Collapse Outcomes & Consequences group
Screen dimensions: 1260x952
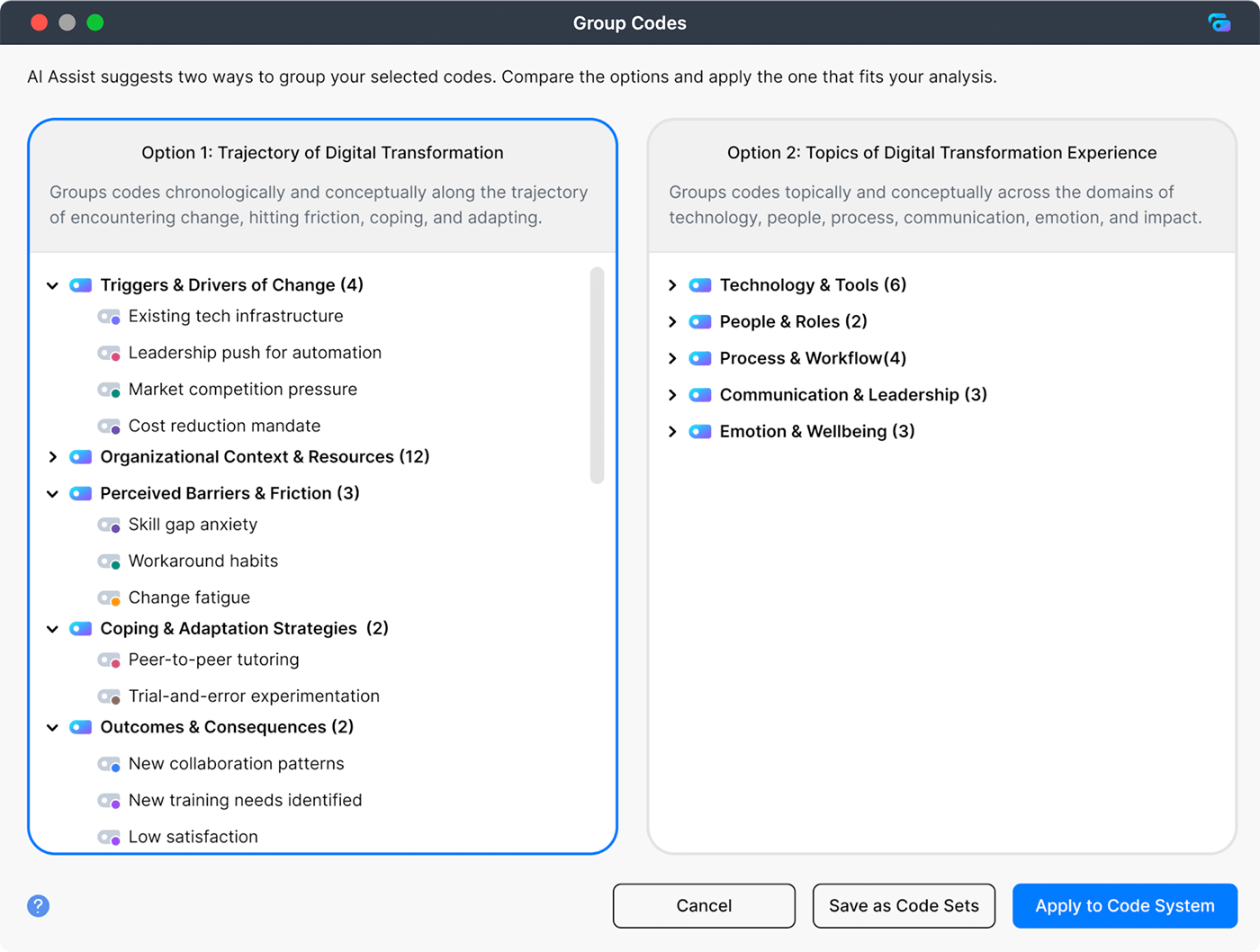(52, 727)
